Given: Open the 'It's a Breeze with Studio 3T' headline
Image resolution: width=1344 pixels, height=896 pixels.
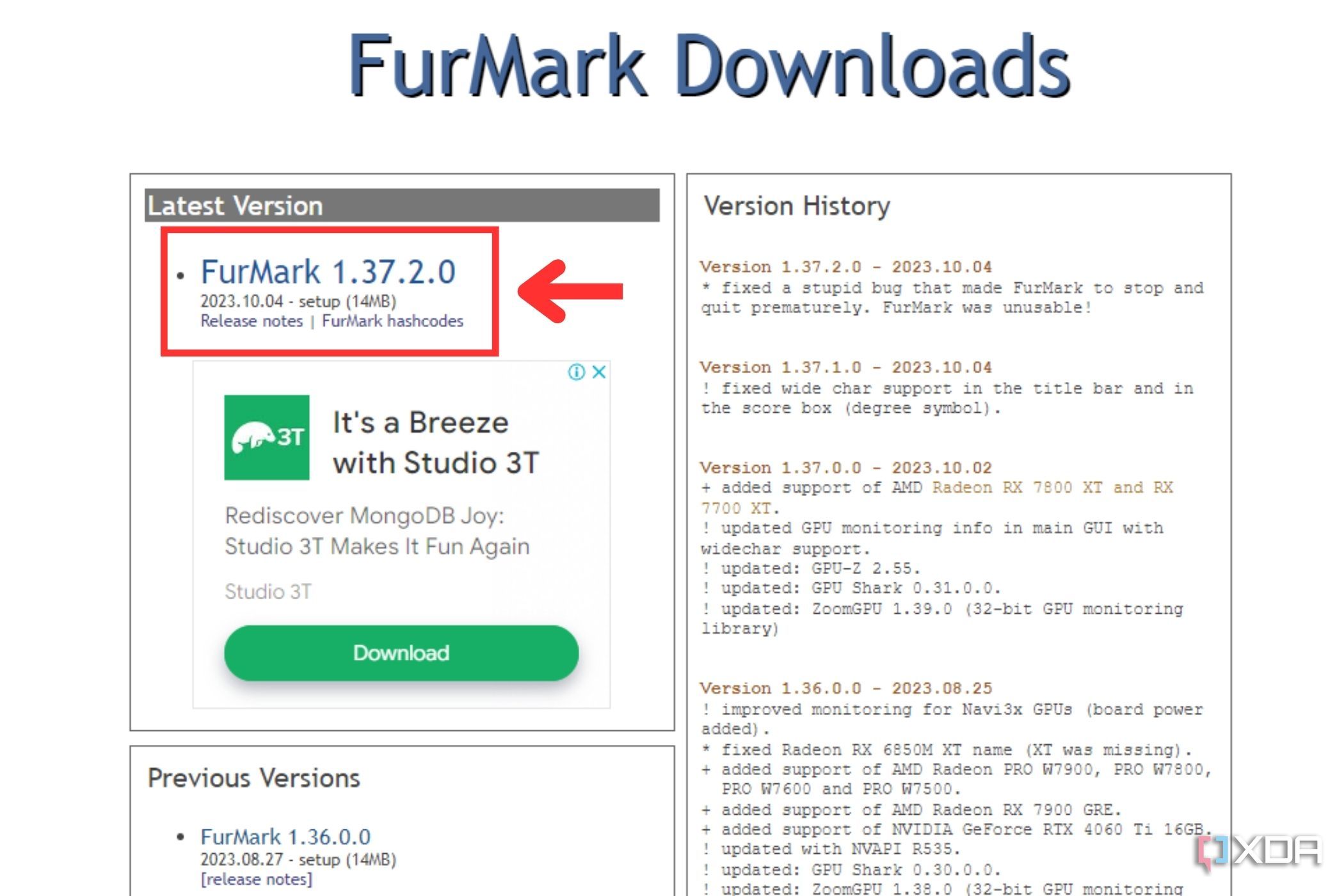Looking at the screenshot, I should 436,443.
